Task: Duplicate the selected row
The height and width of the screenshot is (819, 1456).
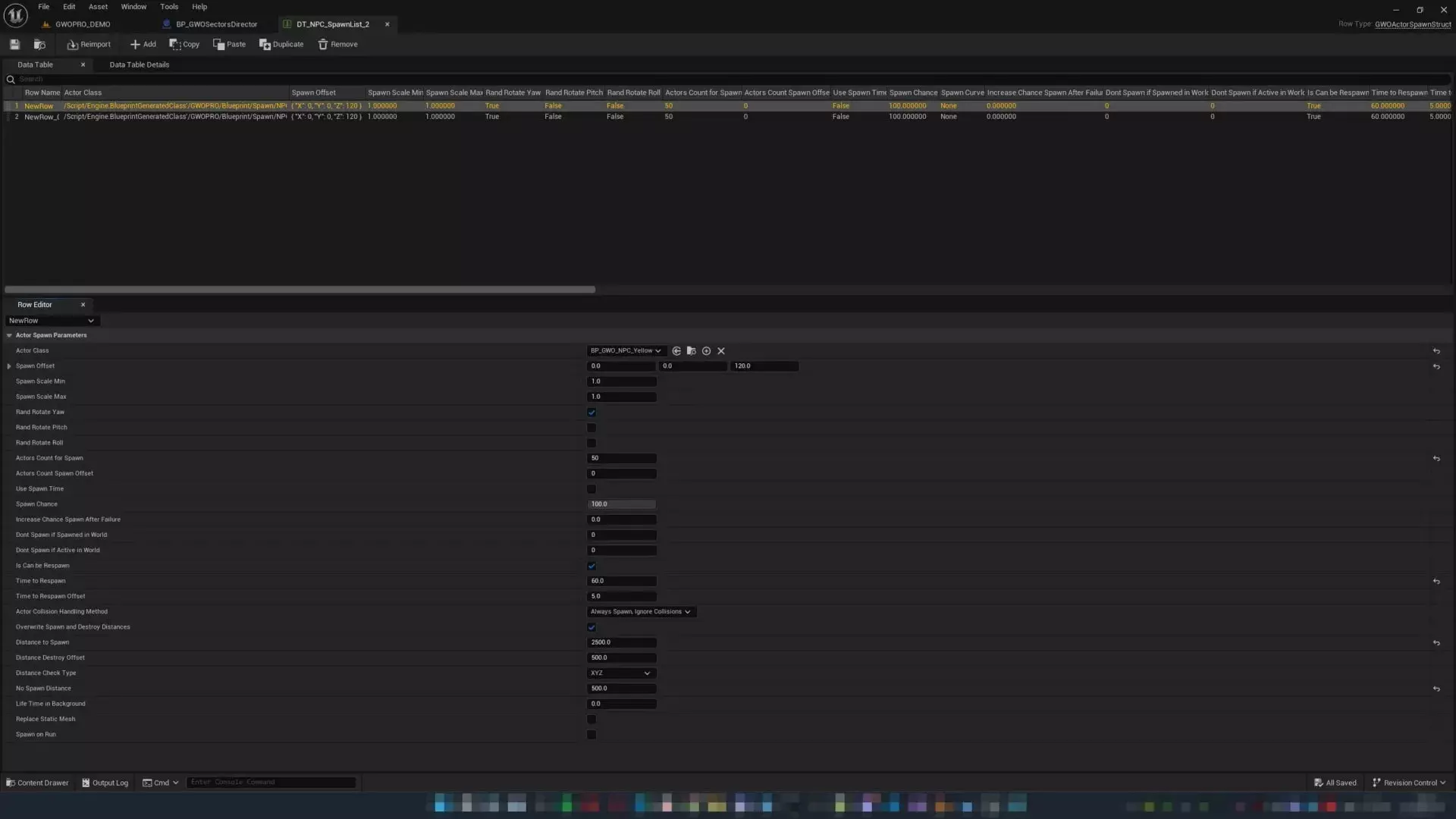Action: click(x=281, y=45)
